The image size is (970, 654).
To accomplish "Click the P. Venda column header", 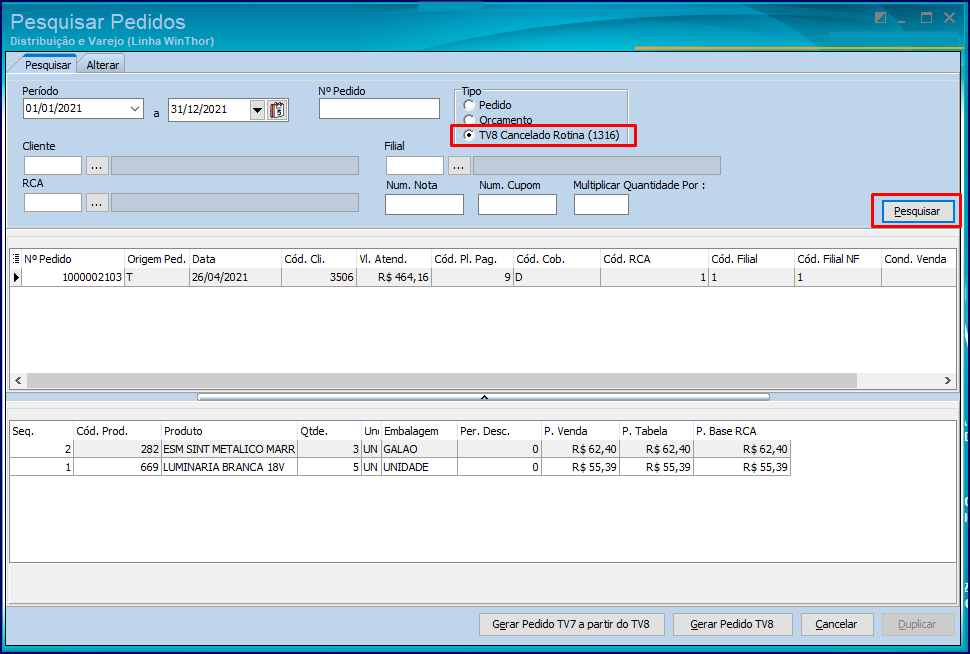I will coord(580,431).
